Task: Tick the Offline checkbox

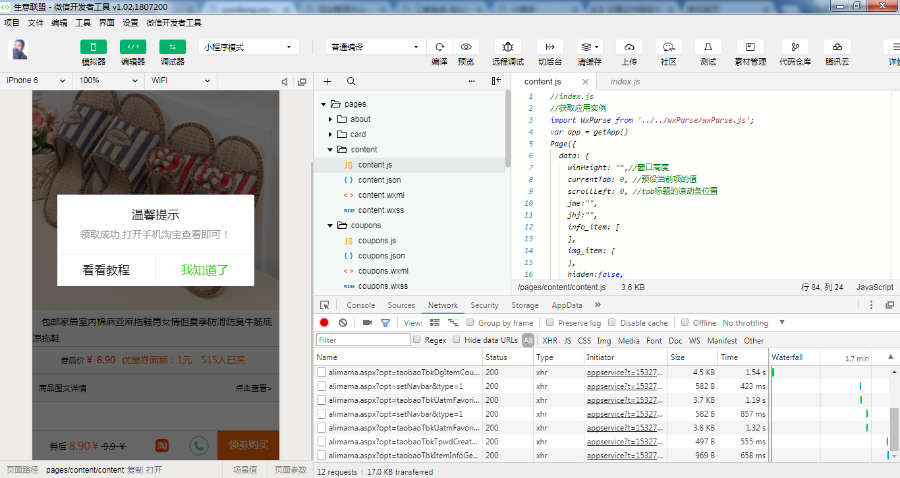Action: 686,323
